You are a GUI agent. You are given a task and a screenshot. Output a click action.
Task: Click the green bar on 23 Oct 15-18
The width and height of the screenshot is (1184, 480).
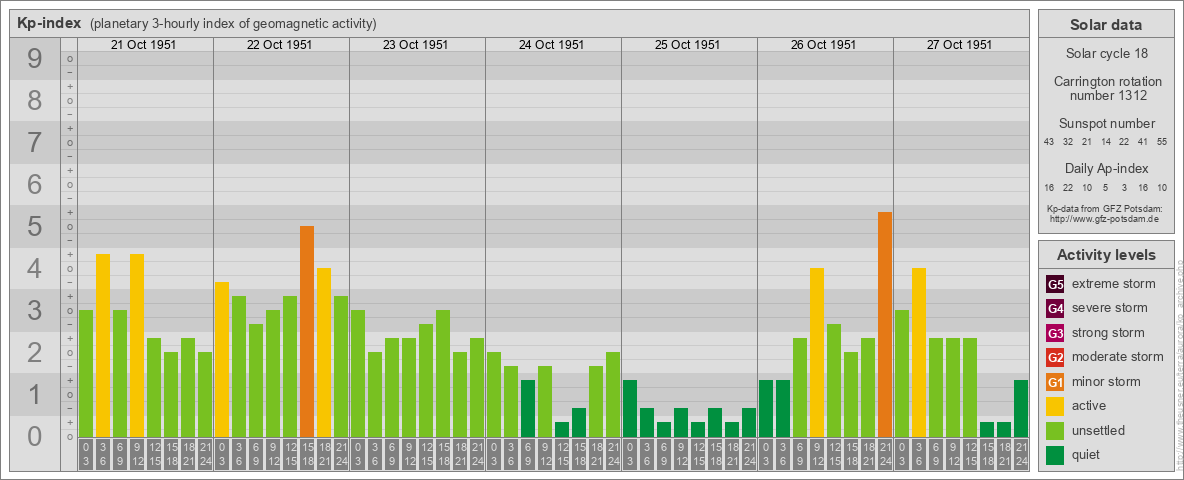tap(442, 374)
